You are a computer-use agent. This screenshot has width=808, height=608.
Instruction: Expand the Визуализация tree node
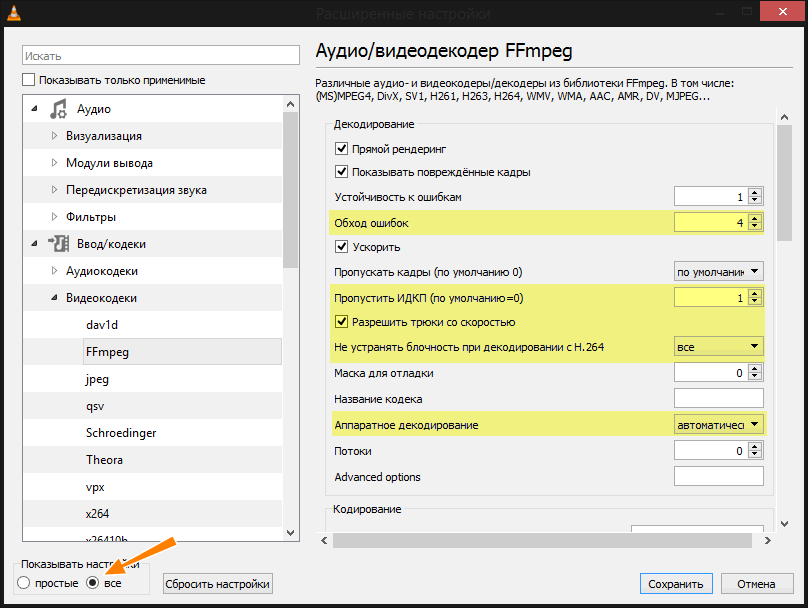(54, 136)
